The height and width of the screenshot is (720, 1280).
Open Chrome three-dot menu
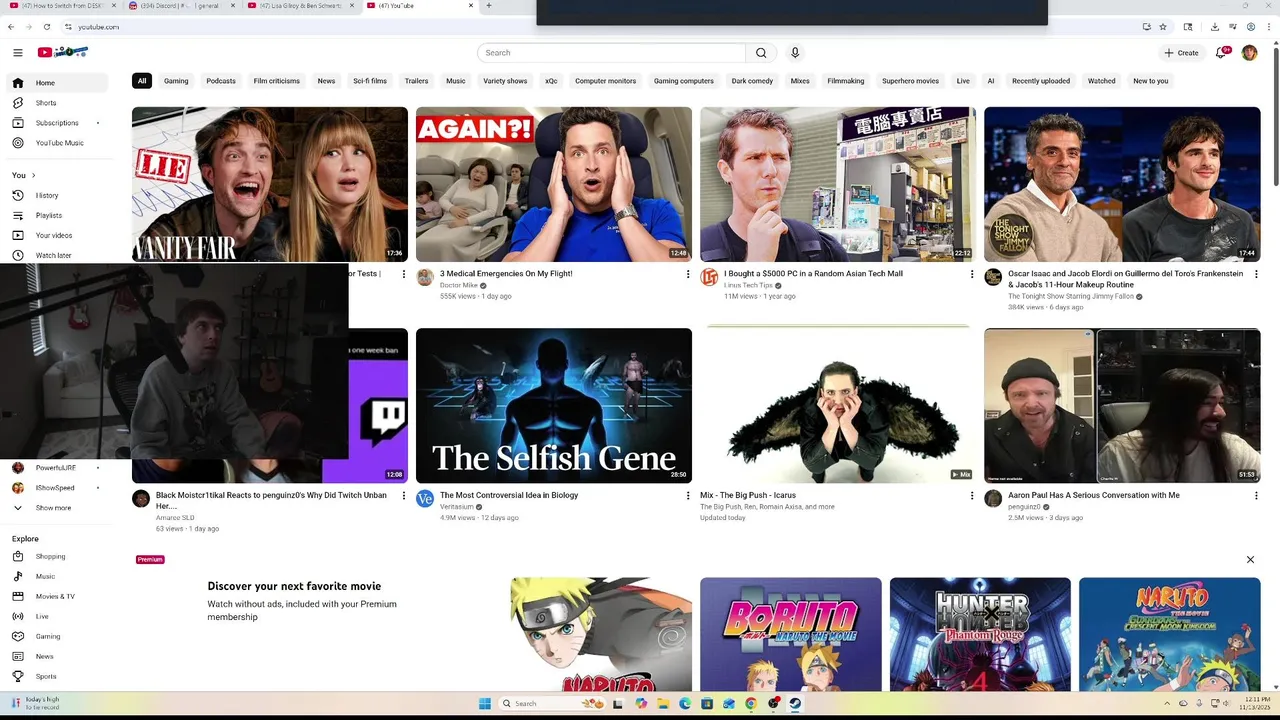1268,27
